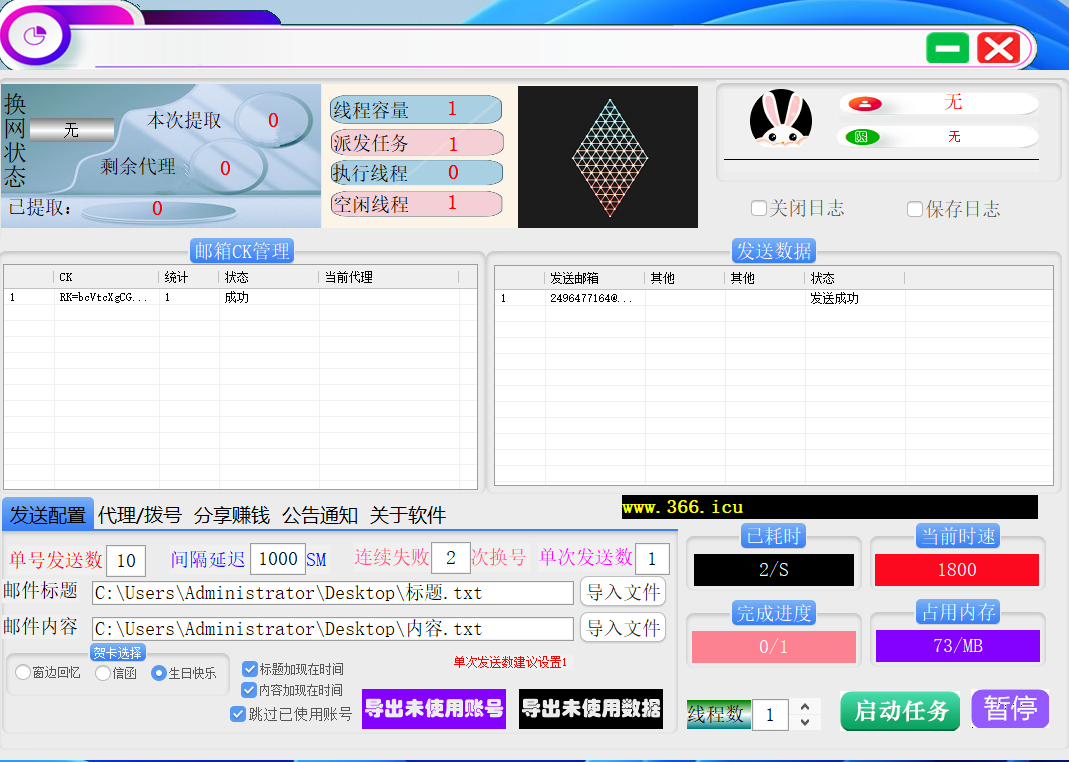Increase 线程数 with the up arrow

coord(805,707)
